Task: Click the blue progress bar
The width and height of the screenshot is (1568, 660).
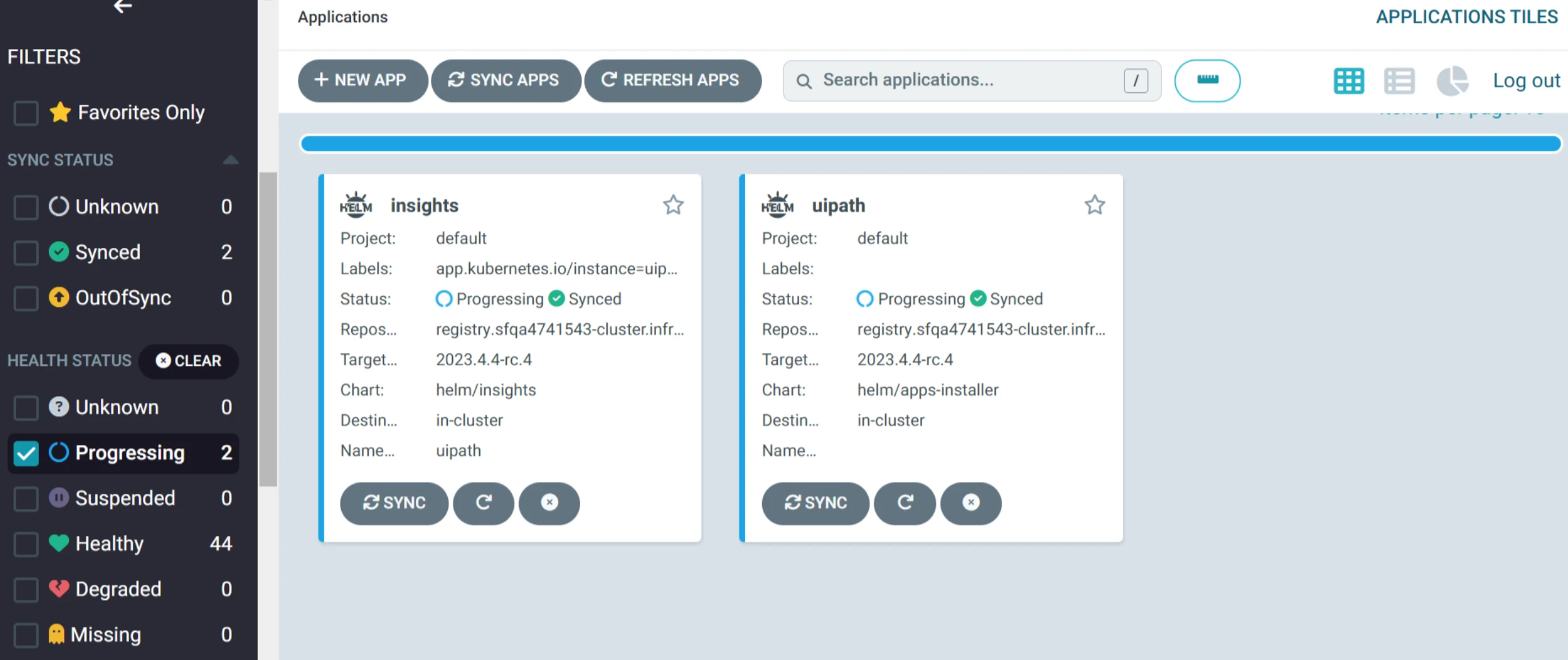Action: 931,144
